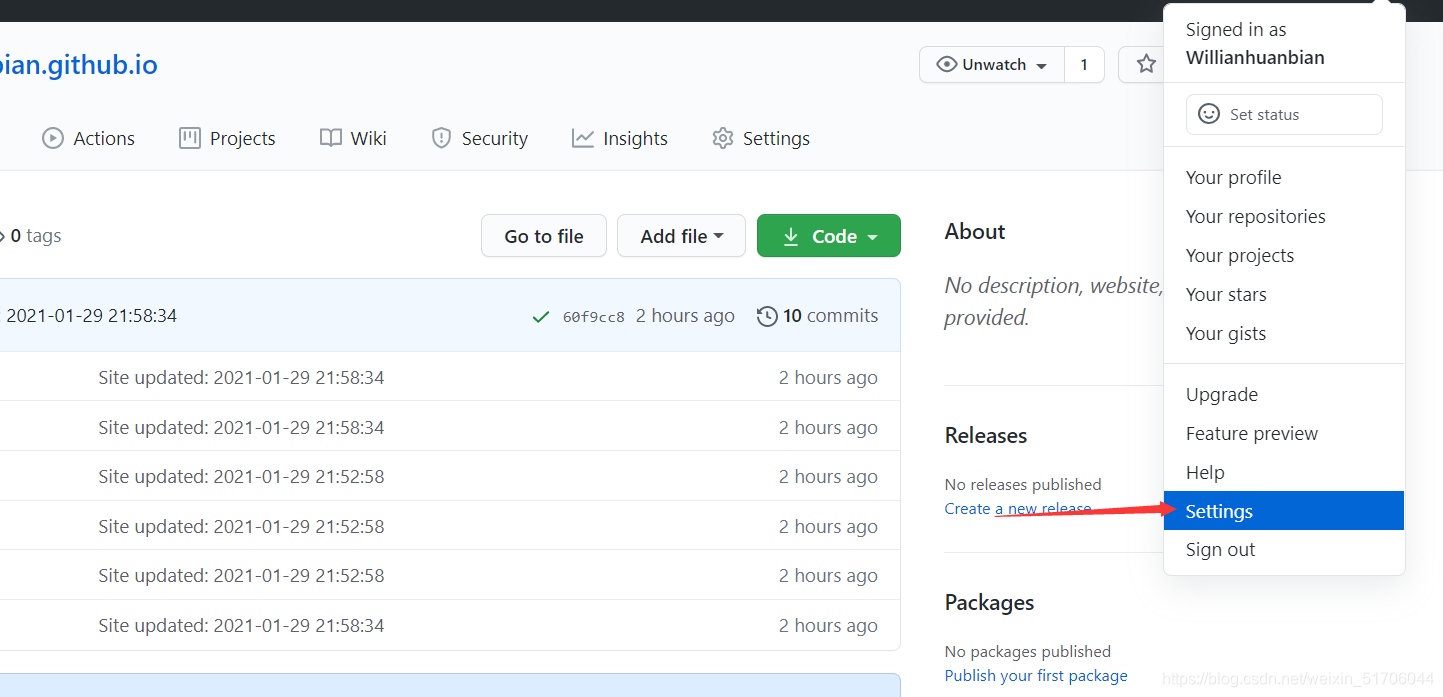The image size is (1443, 697).
Task: Click the watchers count 1
Action: [1084, 64]
